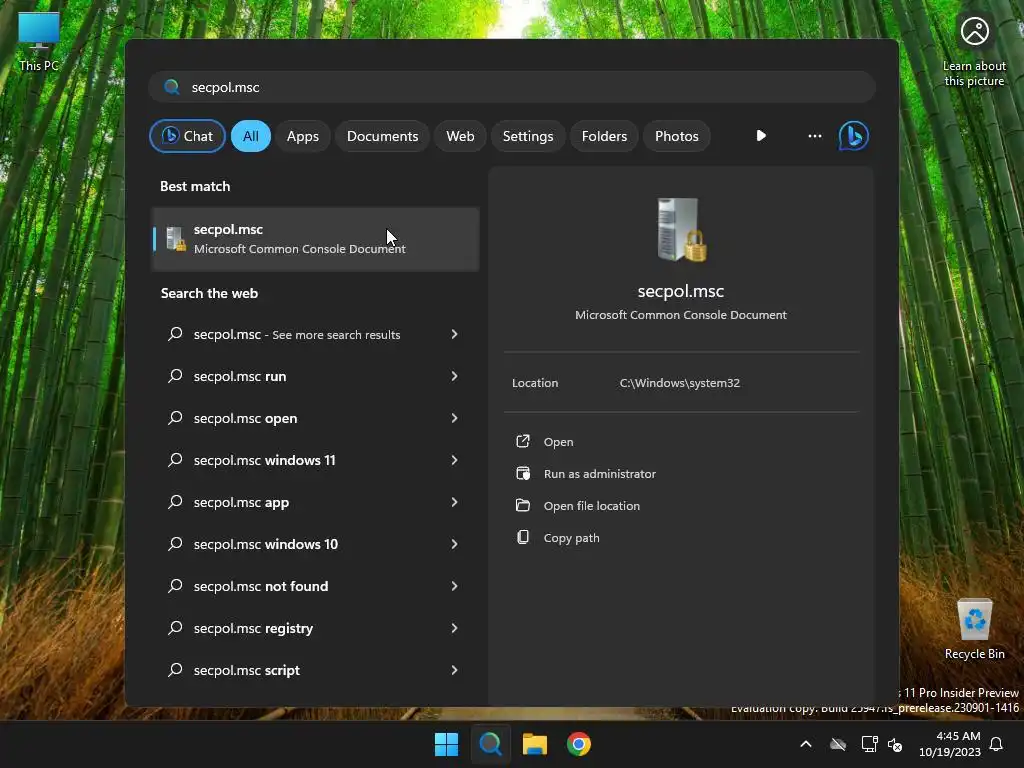Click the taskbar Search icon

[x=490, y=744]
